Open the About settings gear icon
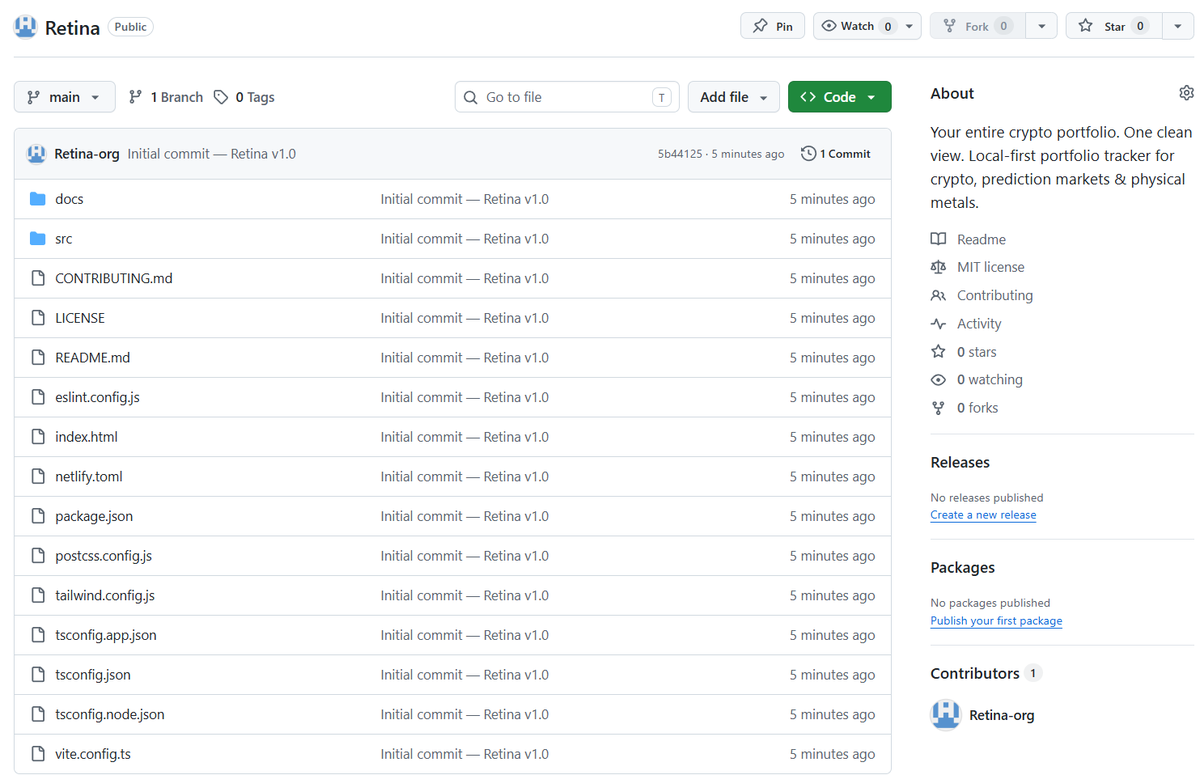Image resolution: width=1200 pixels, height=775 pixels. pos(1186,93)
